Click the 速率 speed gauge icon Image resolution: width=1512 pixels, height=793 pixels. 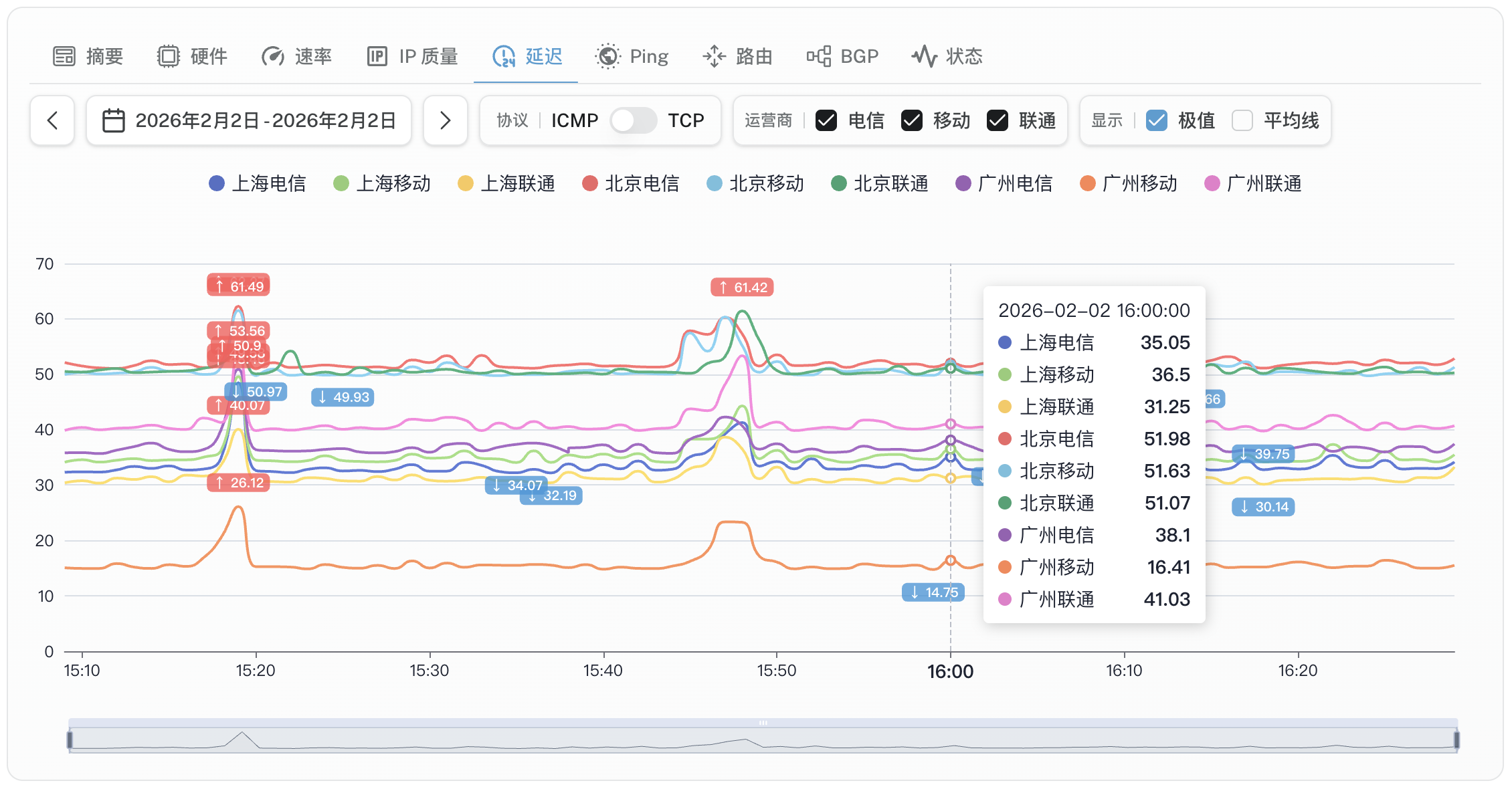pyautogui.click(x=273, y=56)
